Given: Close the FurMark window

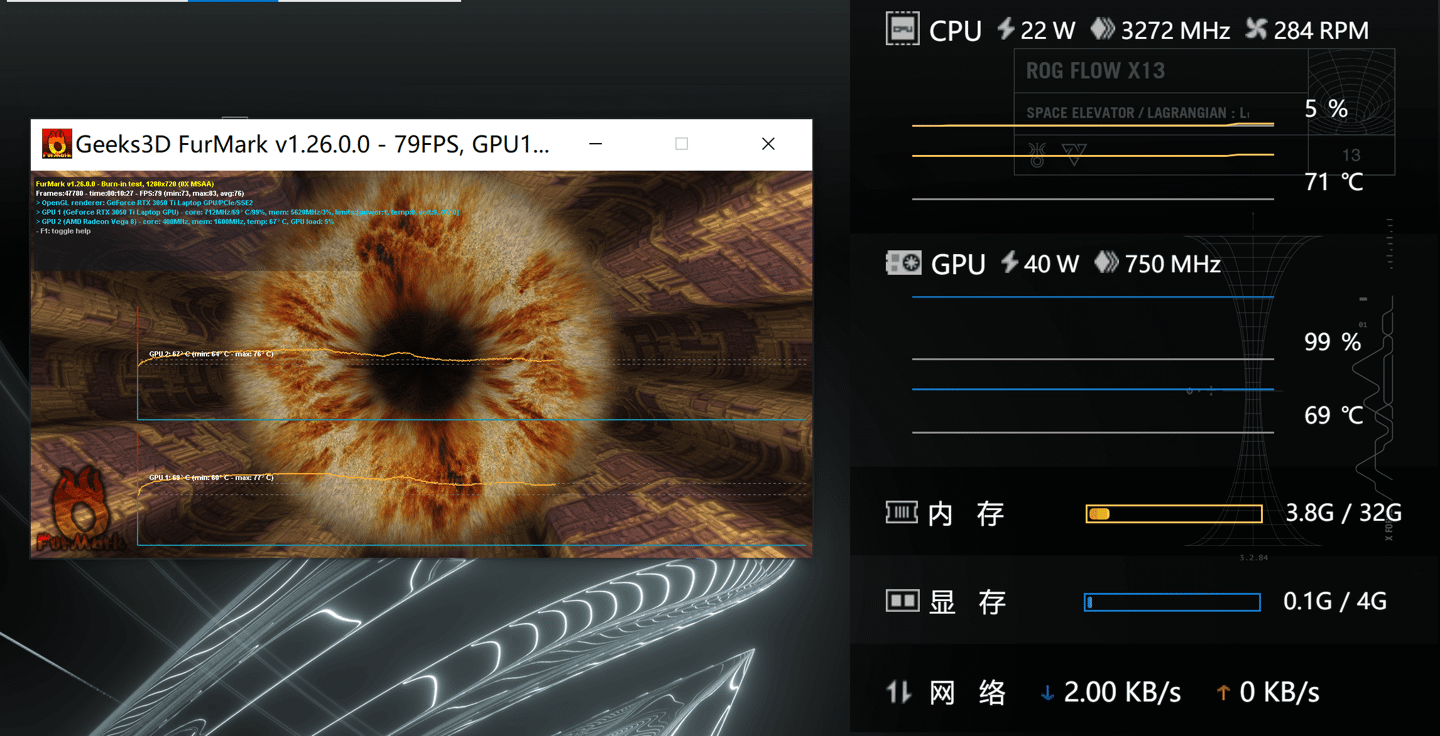Looking at the screenshot, I should tap(768, 144).
